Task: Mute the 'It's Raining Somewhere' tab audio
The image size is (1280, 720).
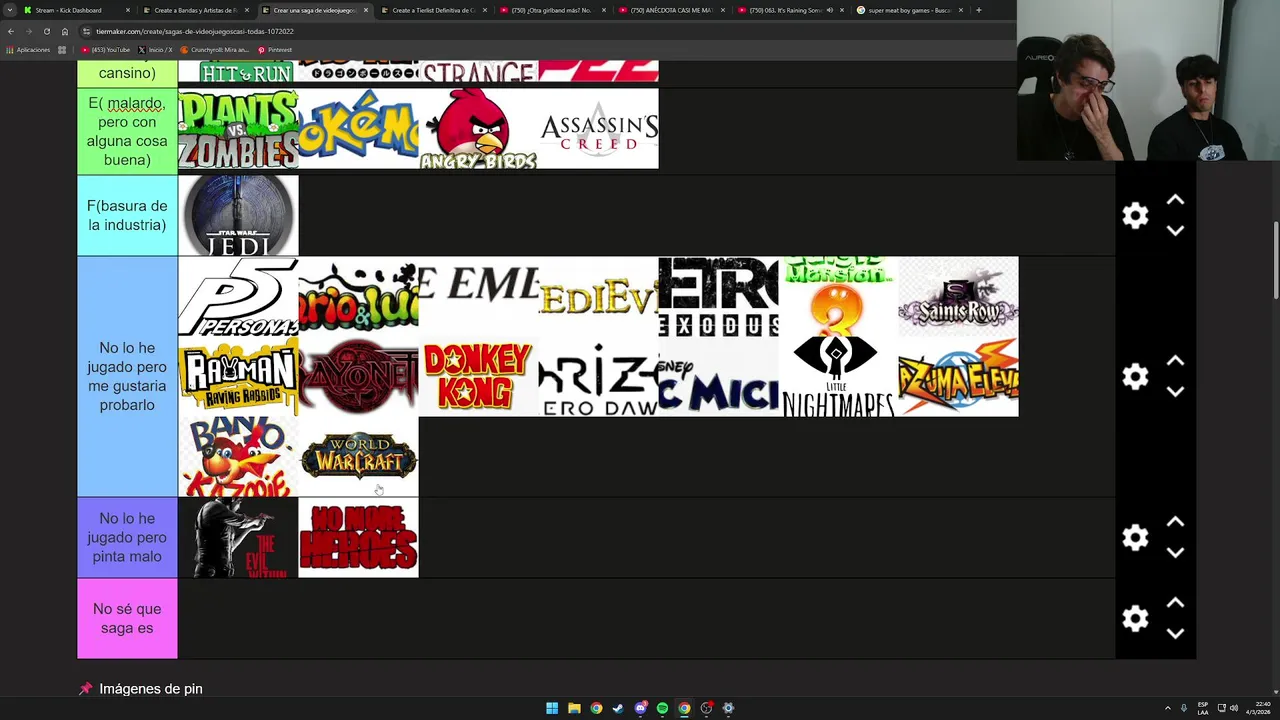Action: click(x=829, y=10)
